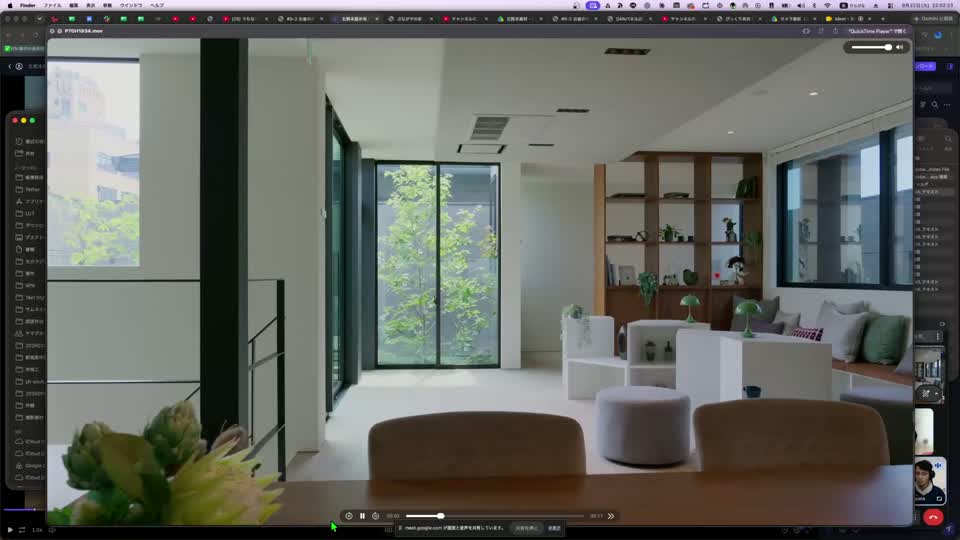Click the skip-back button in the video controls
This screenshot has height=540, width=960.
[349, 516]
